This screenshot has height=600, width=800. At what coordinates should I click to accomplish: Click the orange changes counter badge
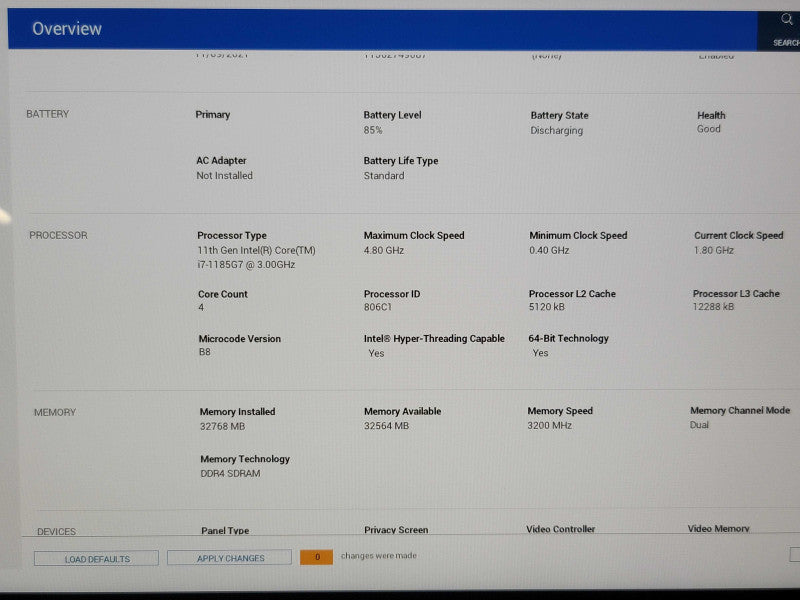(x=316, y=557)
